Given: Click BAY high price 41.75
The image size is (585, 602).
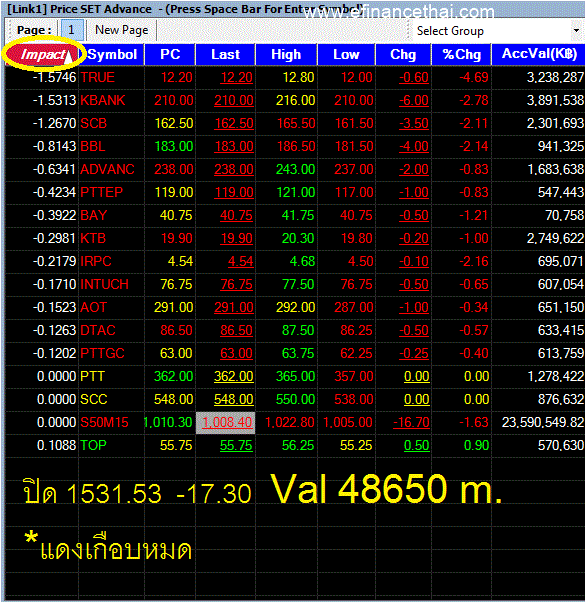Looking at the screenshot, I should click(298, 215).
